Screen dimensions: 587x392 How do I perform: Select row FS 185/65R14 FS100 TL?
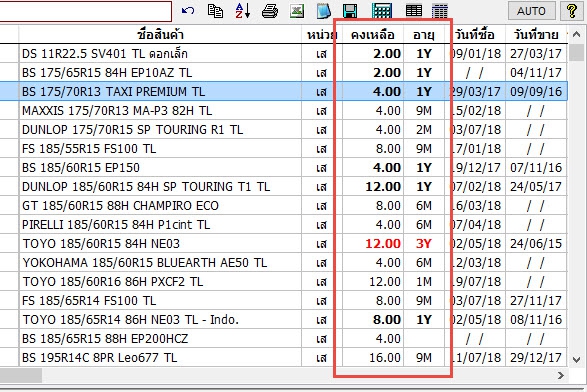[x=284, y=301]
